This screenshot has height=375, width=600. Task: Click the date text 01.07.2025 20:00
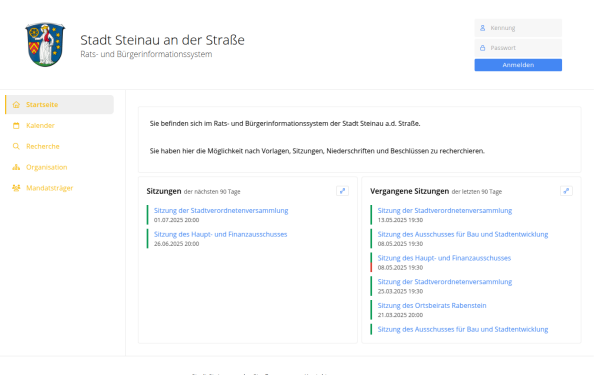click(x=176, y=220)
